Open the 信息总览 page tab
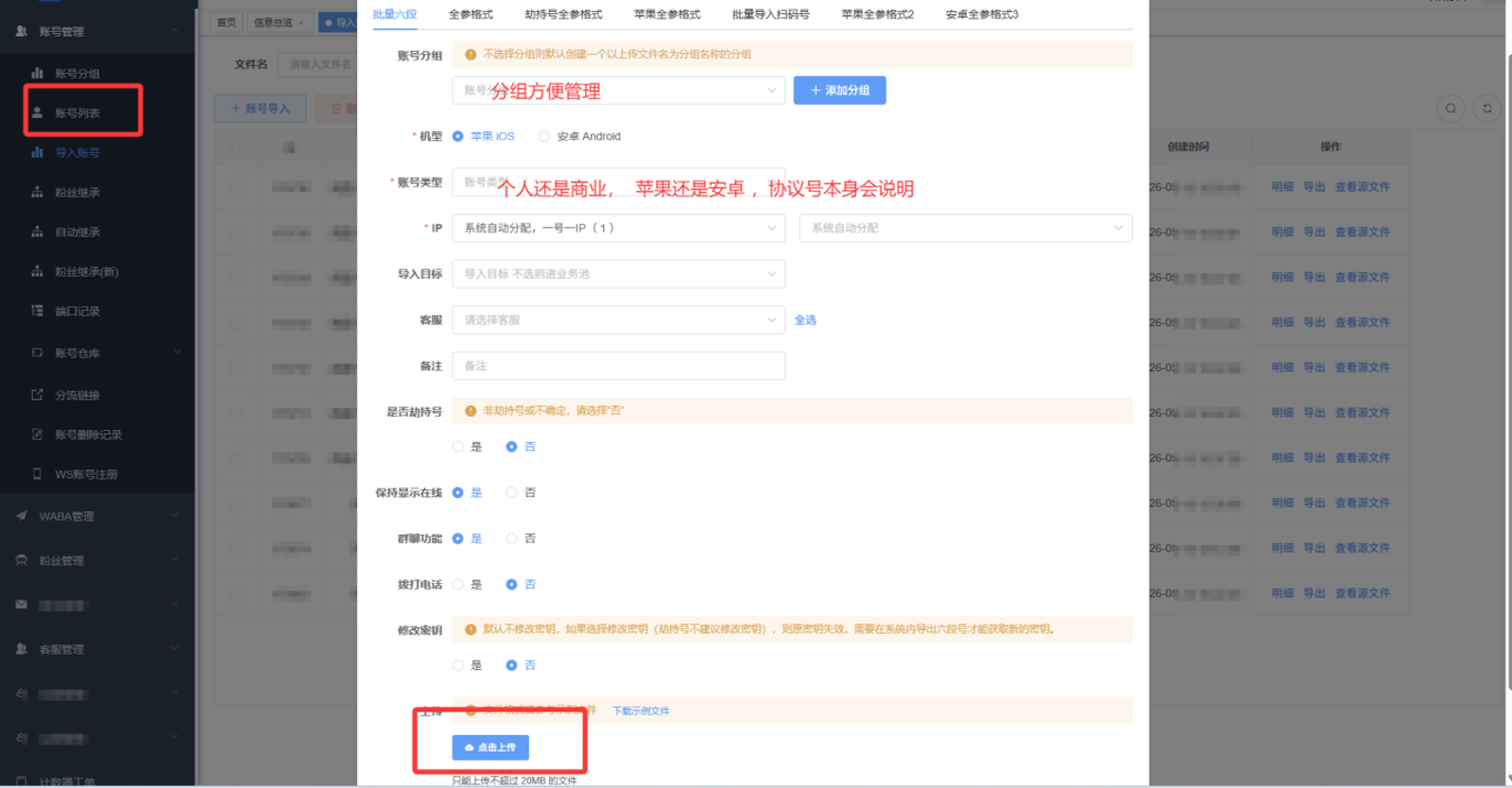1512x788 pixels. [279, 23]
